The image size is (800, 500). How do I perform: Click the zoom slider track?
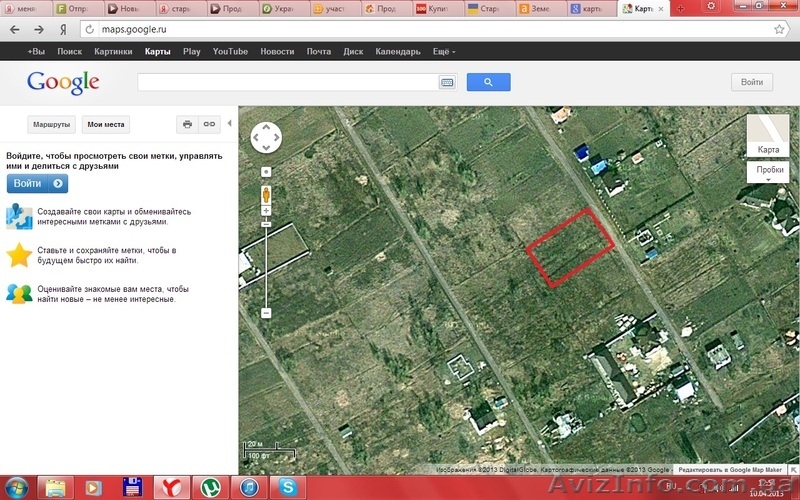(266, 260)
